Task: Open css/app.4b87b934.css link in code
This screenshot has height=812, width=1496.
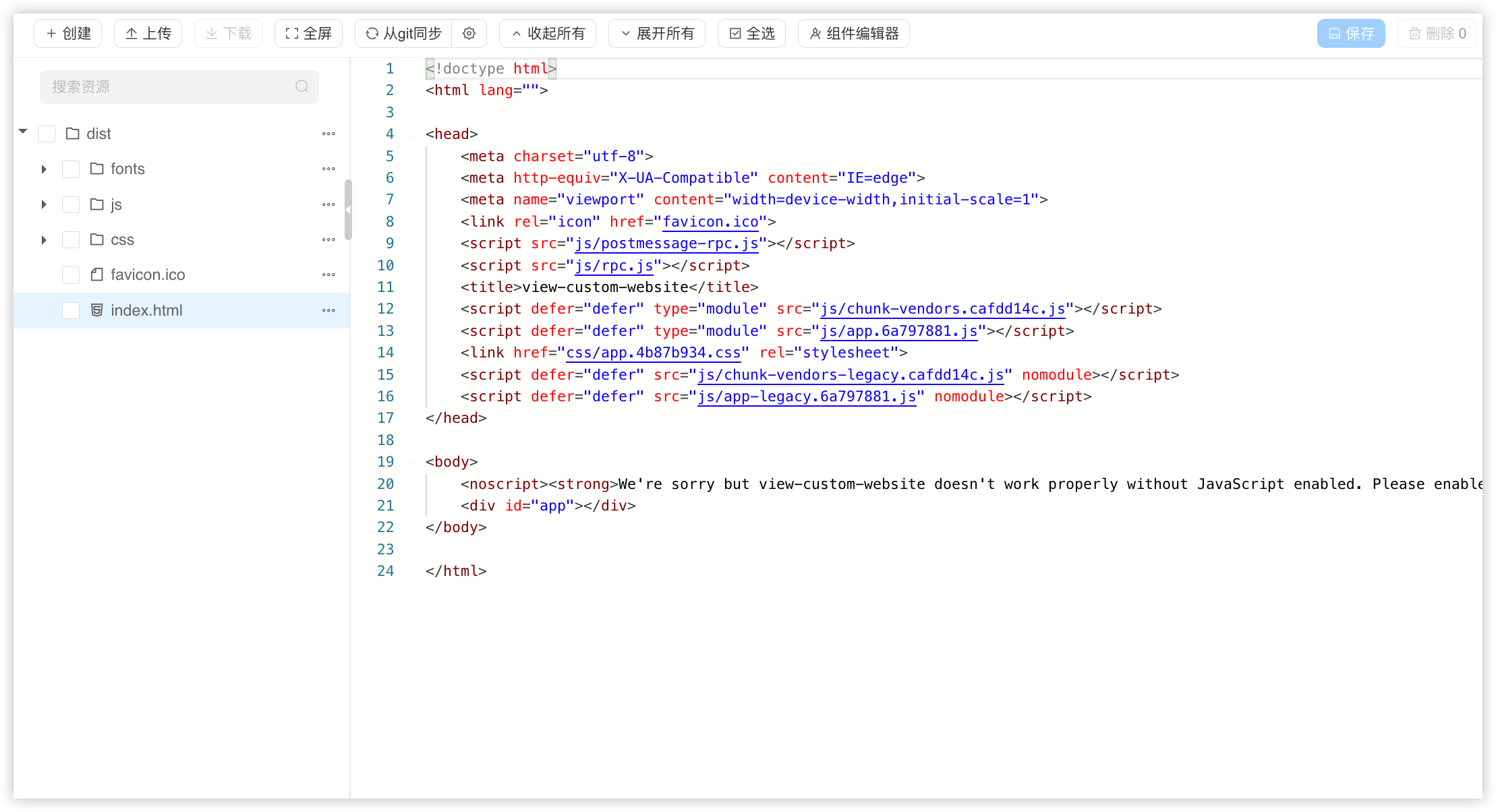Action: 653,353
